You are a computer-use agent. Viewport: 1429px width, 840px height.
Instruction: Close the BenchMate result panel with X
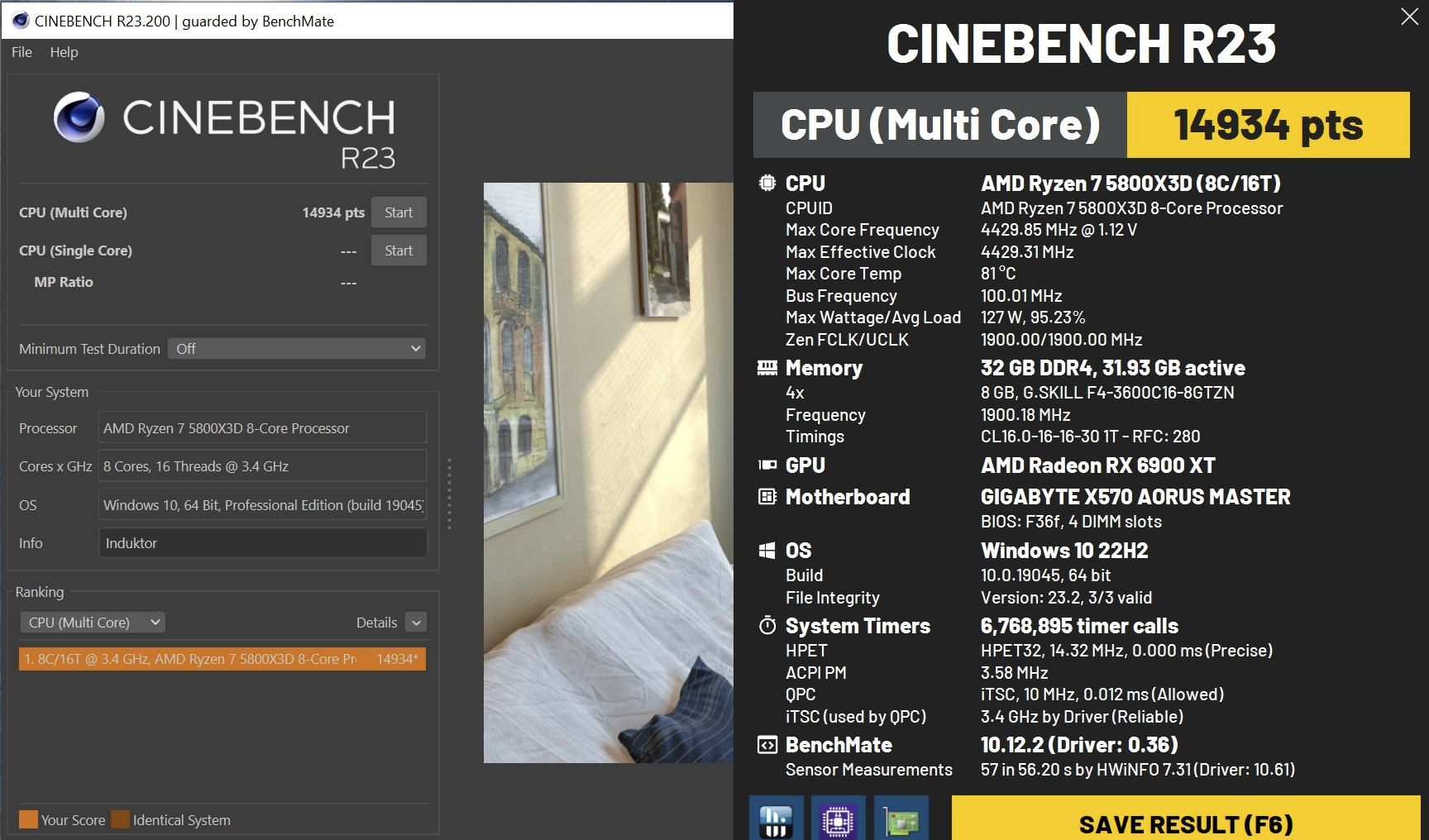coord(1410,17)
